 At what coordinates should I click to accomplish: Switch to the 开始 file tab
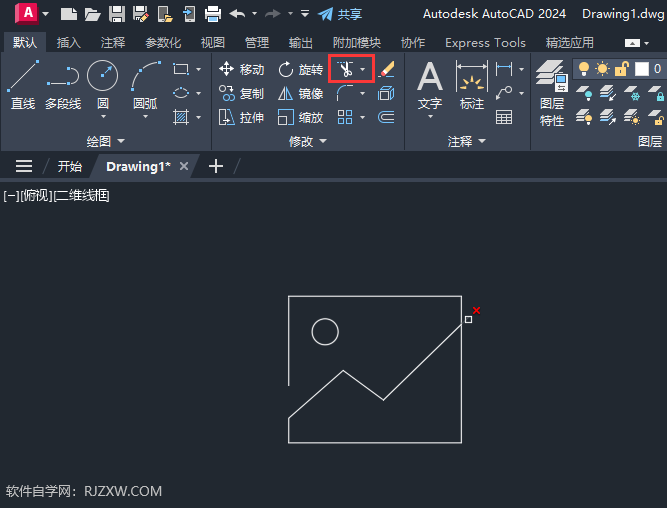pyautogui.click(x=69, y=166)
